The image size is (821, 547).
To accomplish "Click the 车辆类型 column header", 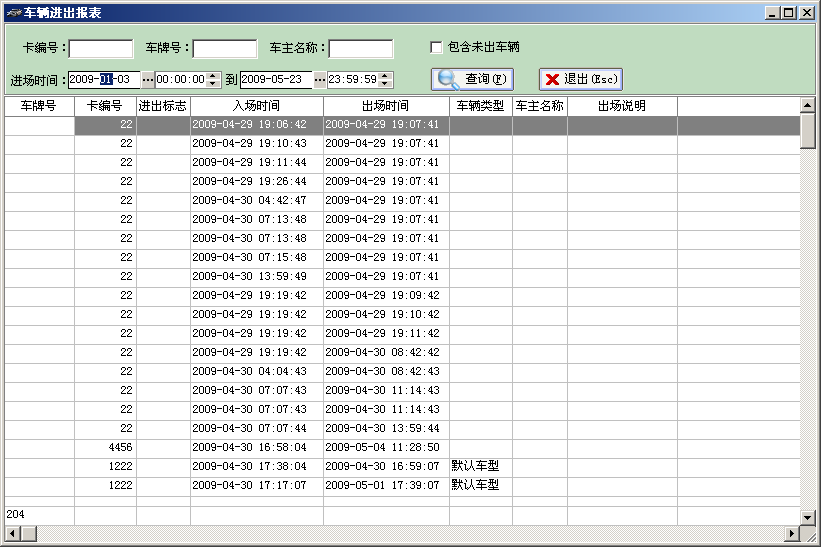I will tap(481, 106).
